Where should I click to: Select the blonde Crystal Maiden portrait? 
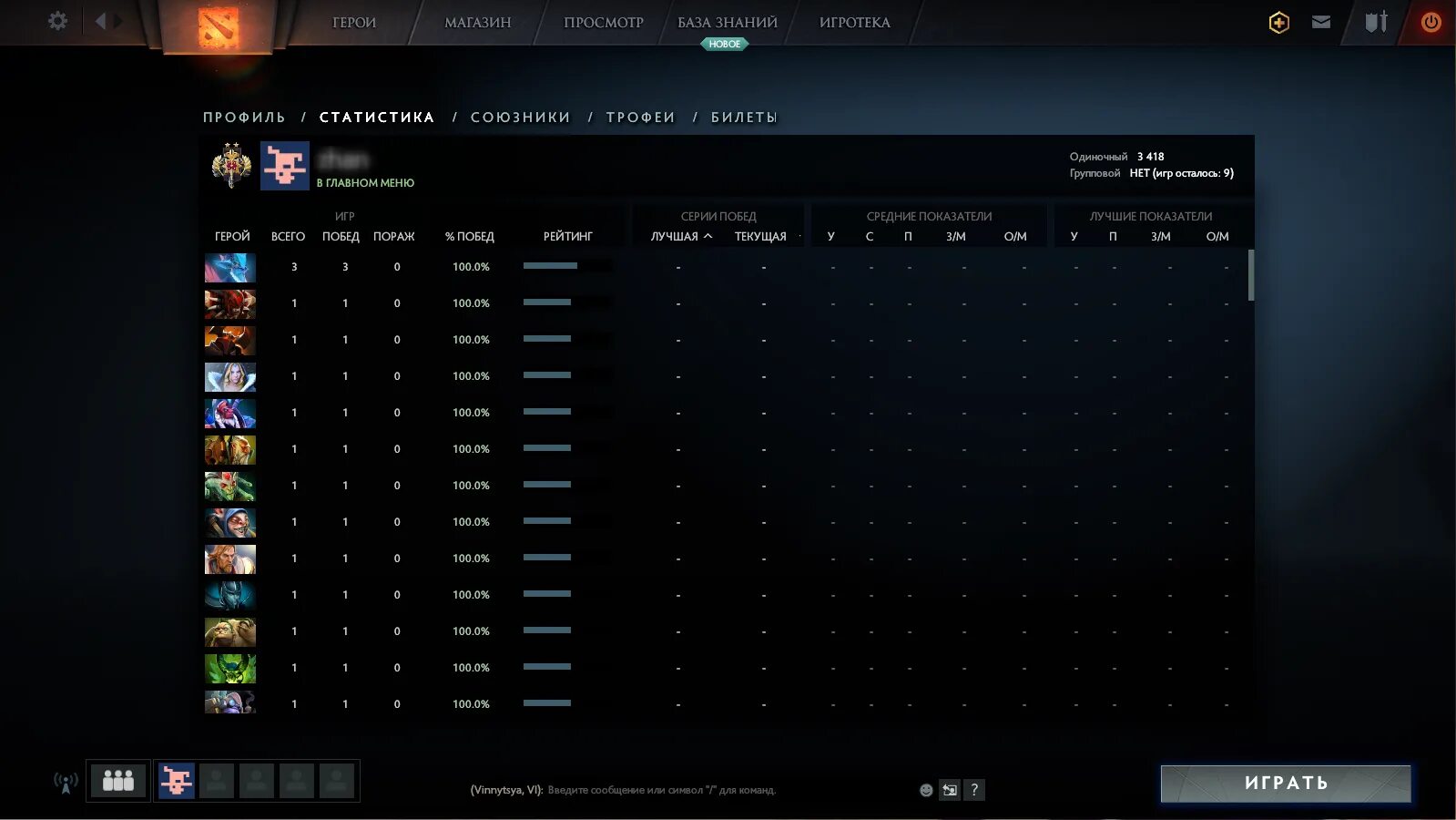tap(230, 377)
